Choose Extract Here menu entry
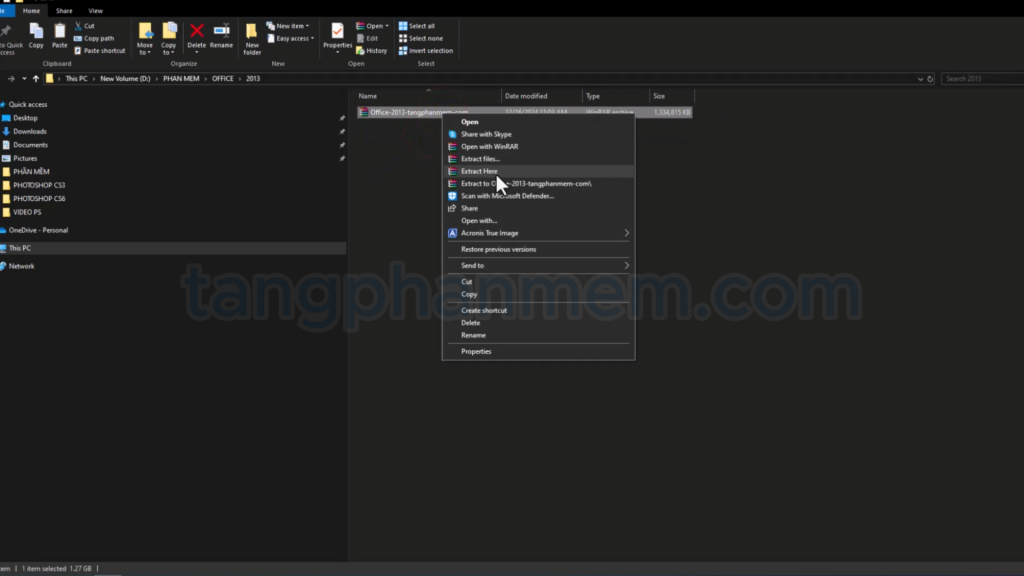Screen dimensions: 1024x576 [538, 171]
